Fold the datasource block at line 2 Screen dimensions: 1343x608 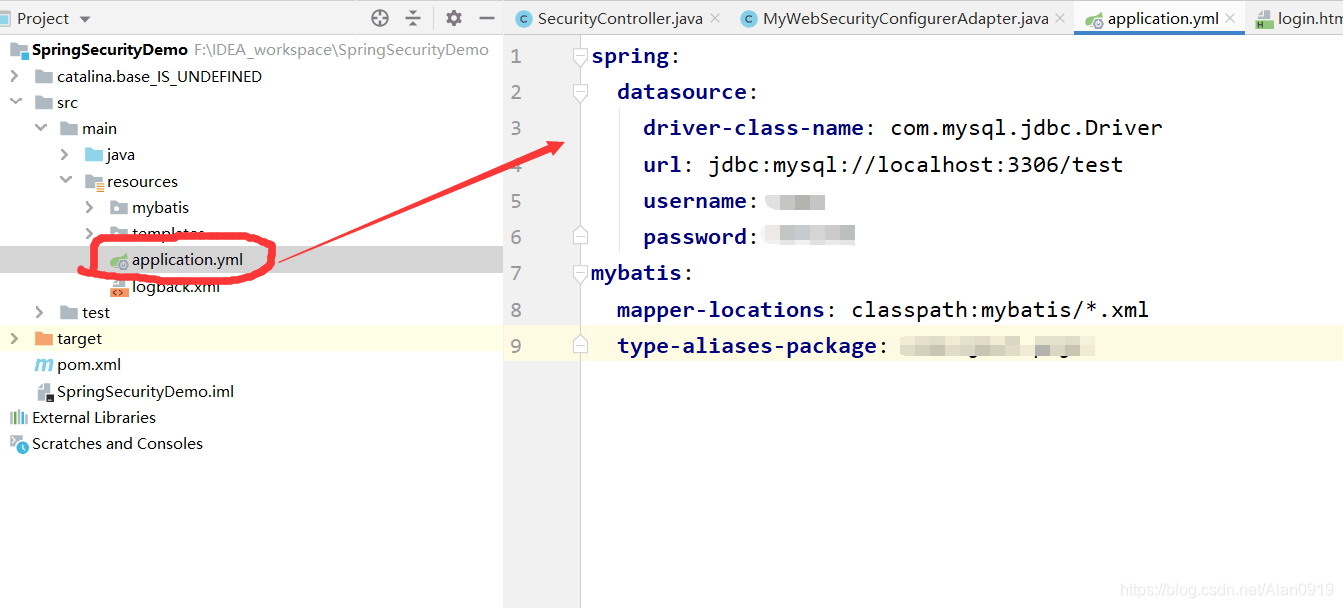(x=580, y=93)
